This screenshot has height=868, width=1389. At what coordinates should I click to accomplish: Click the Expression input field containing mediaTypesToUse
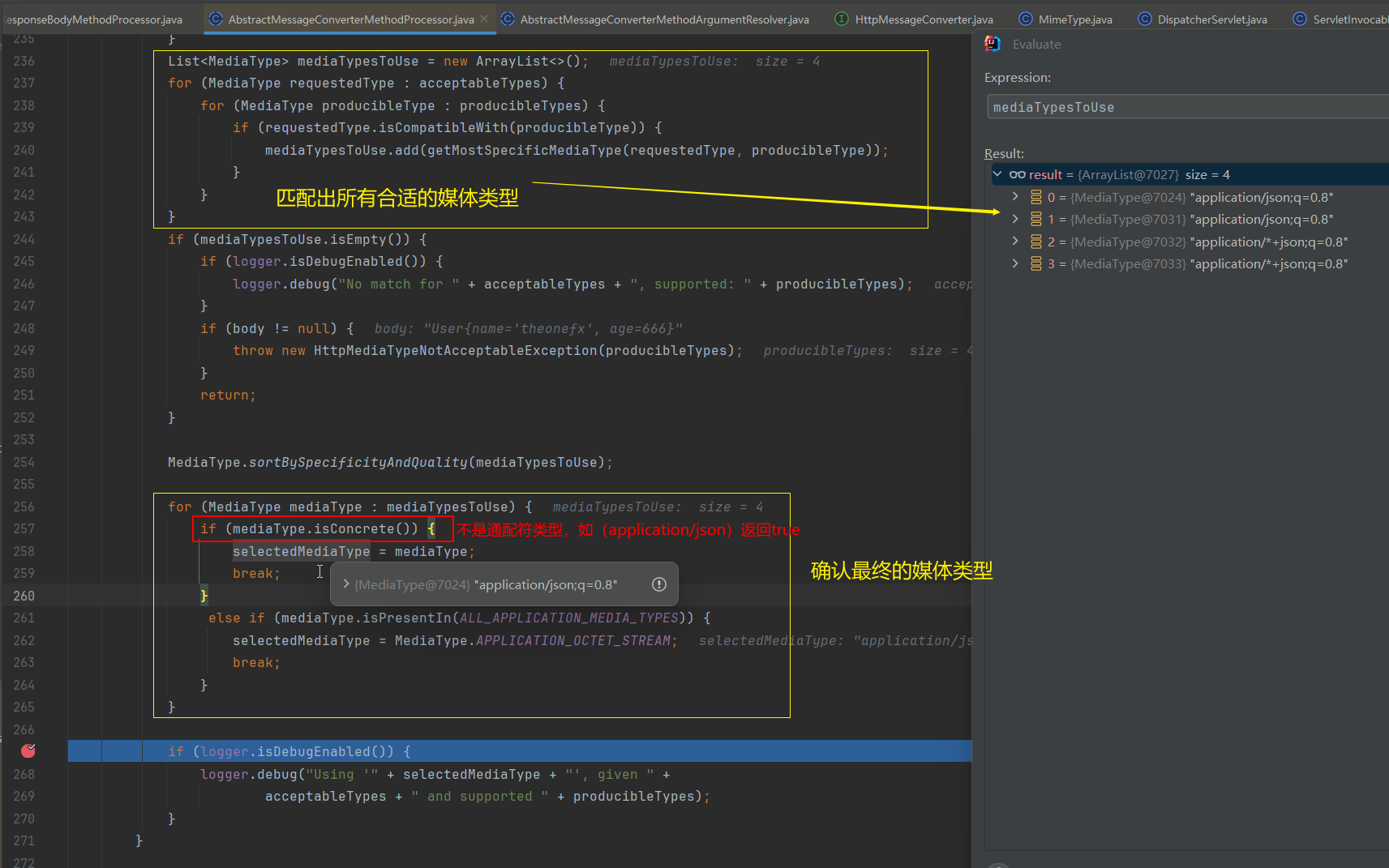1188,107
